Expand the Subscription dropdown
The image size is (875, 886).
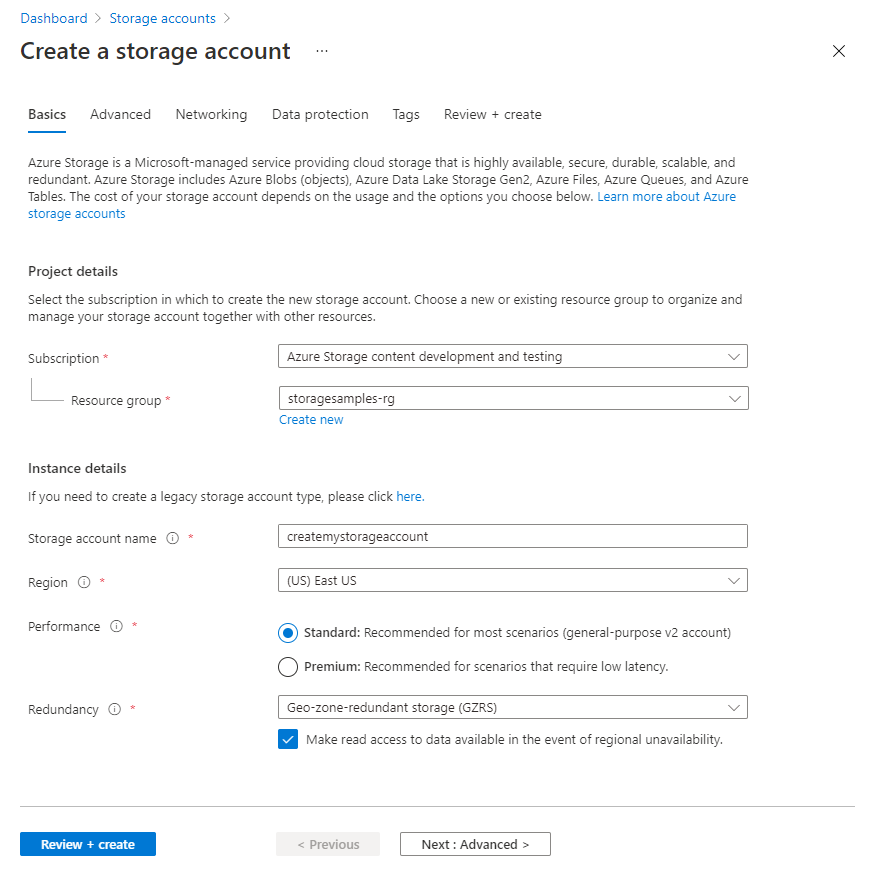coord(512,356)
